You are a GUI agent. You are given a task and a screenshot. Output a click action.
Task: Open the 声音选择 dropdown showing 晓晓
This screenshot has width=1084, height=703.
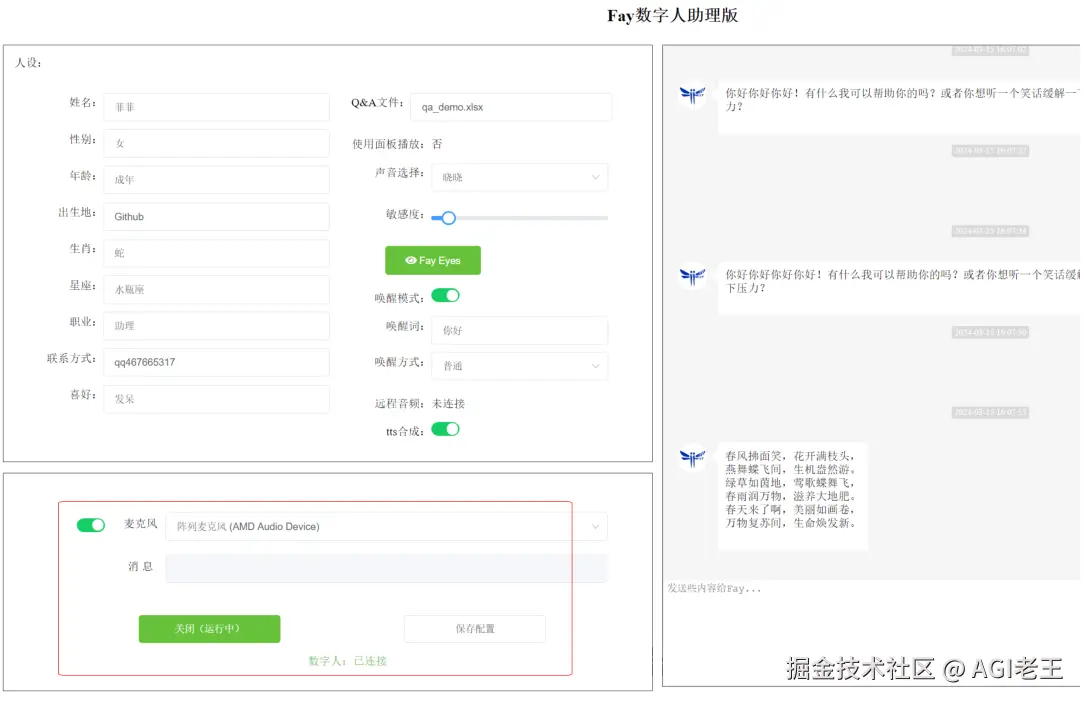(520, 177)
